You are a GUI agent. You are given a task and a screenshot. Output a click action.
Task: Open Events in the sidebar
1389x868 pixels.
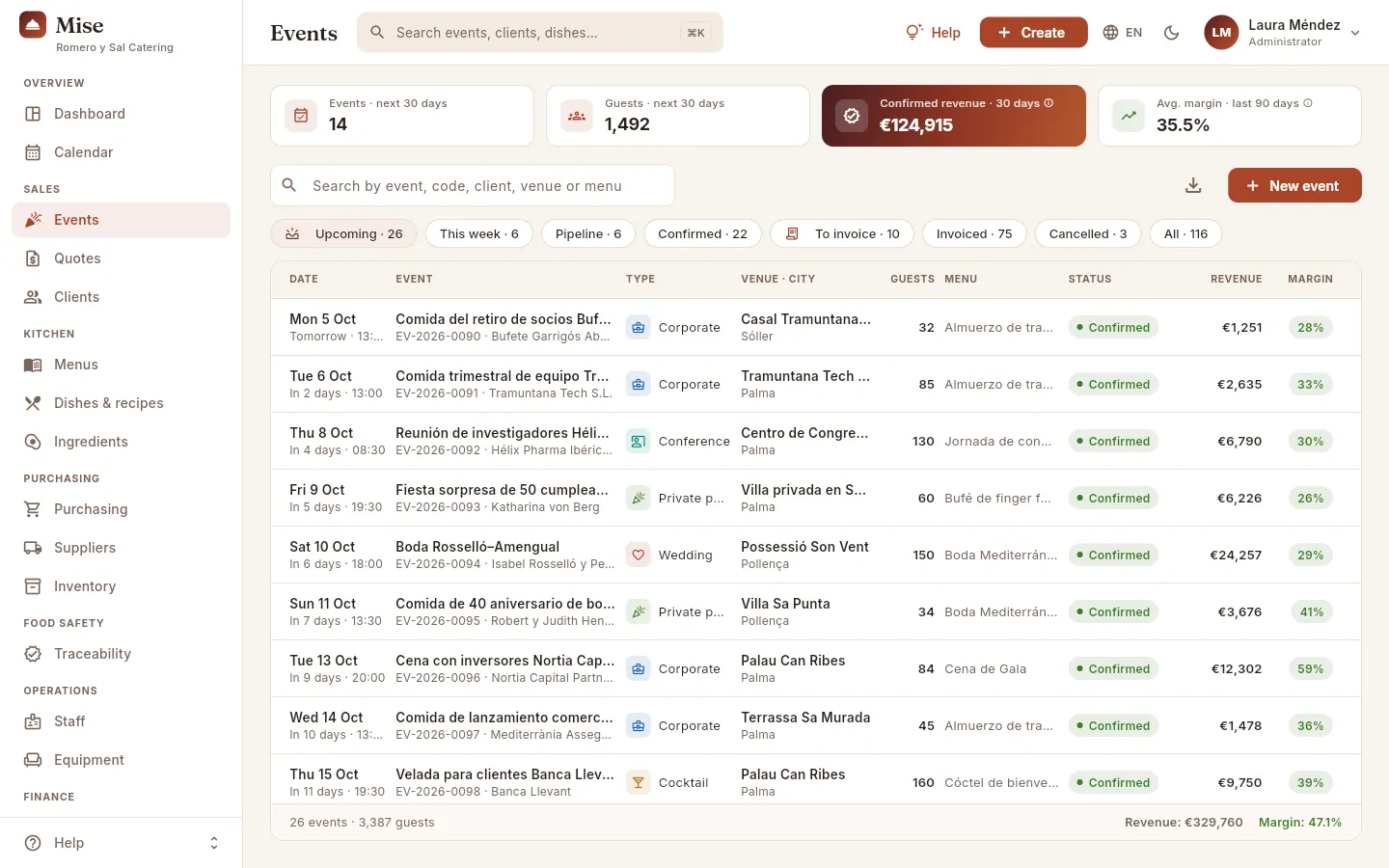[121, 220]
